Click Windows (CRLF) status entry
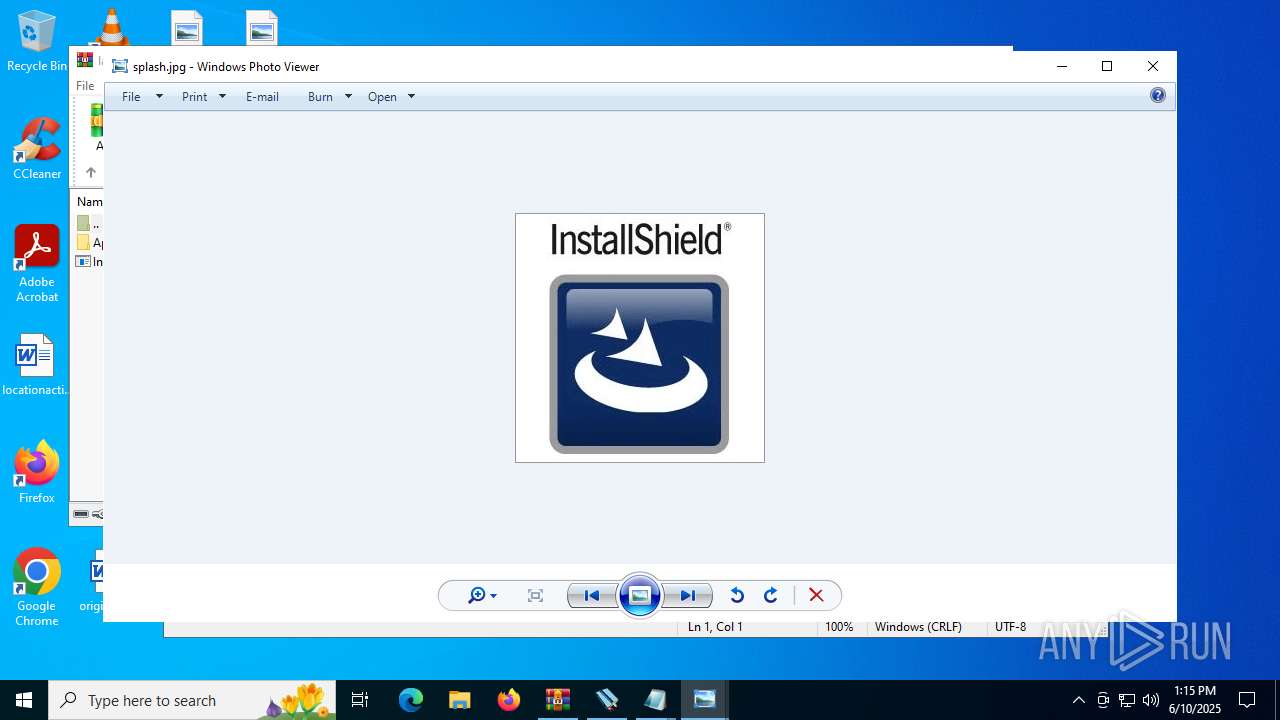1280x720 pixels. [918, 627]
